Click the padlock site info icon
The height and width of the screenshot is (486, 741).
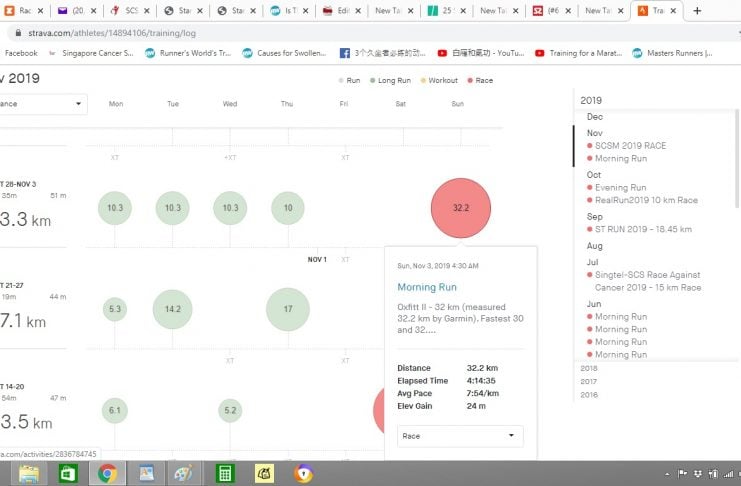[18, 33]
